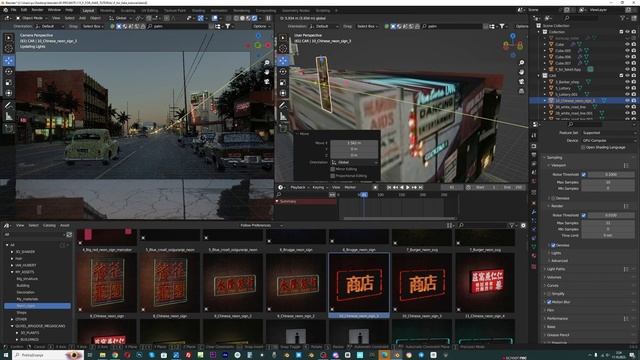Select the Add Cube tool in right viewport toolbar
This screenshot has width=640, height=360.
coord(283,128)
